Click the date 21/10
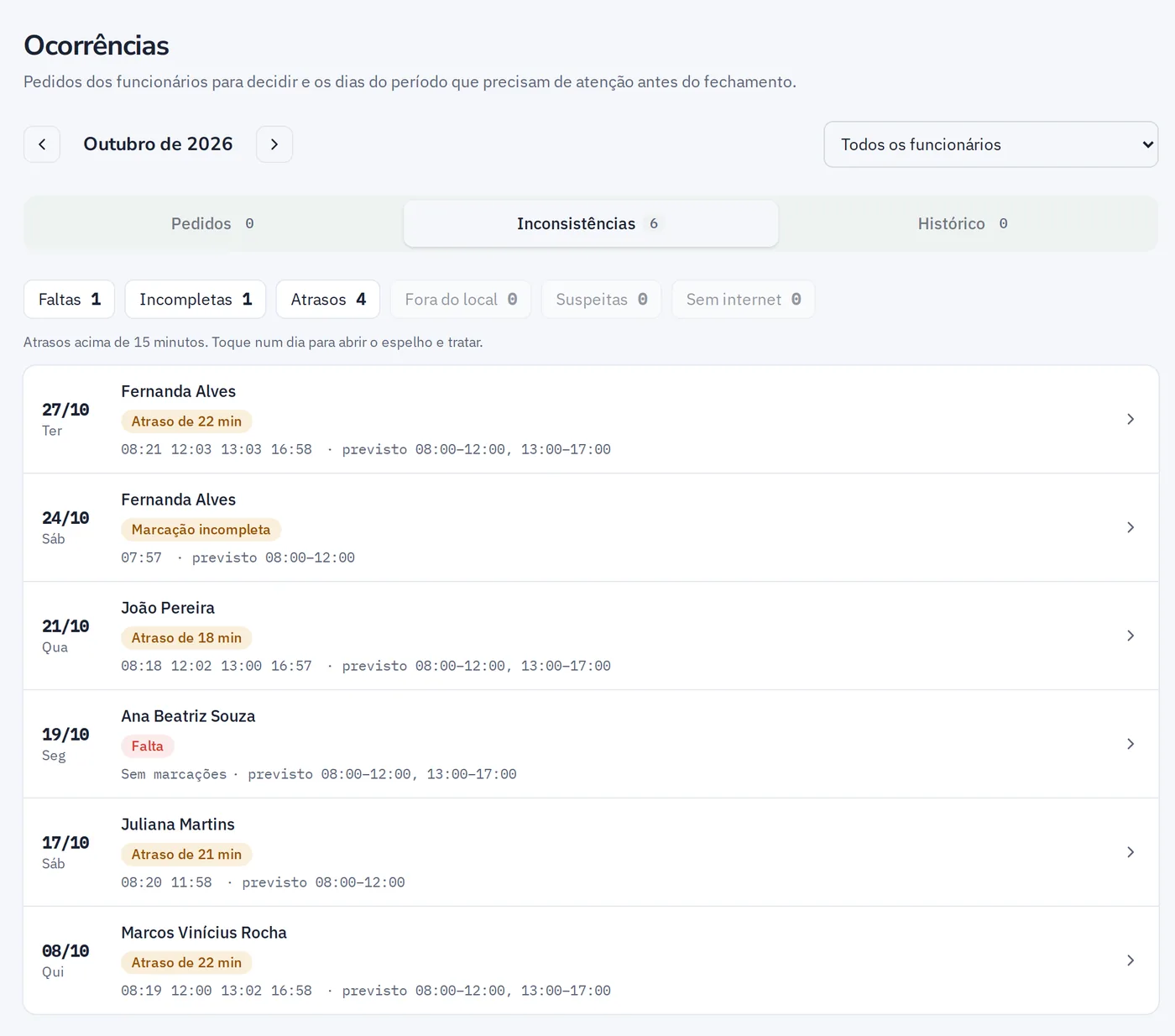Viewport: 1175px width, 1036px height. [65, 626]
